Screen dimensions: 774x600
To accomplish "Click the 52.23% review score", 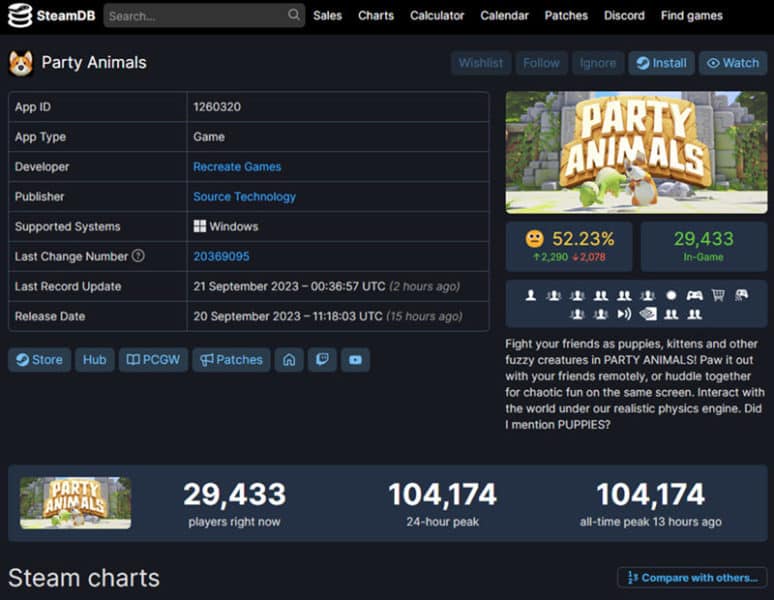I will [x=583, y=239].
